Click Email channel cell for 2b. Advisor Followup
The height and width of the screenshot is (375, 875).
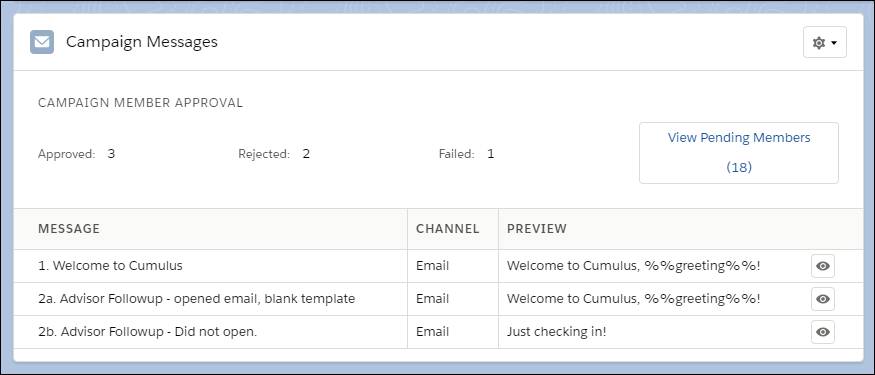(x=432, y=331)
